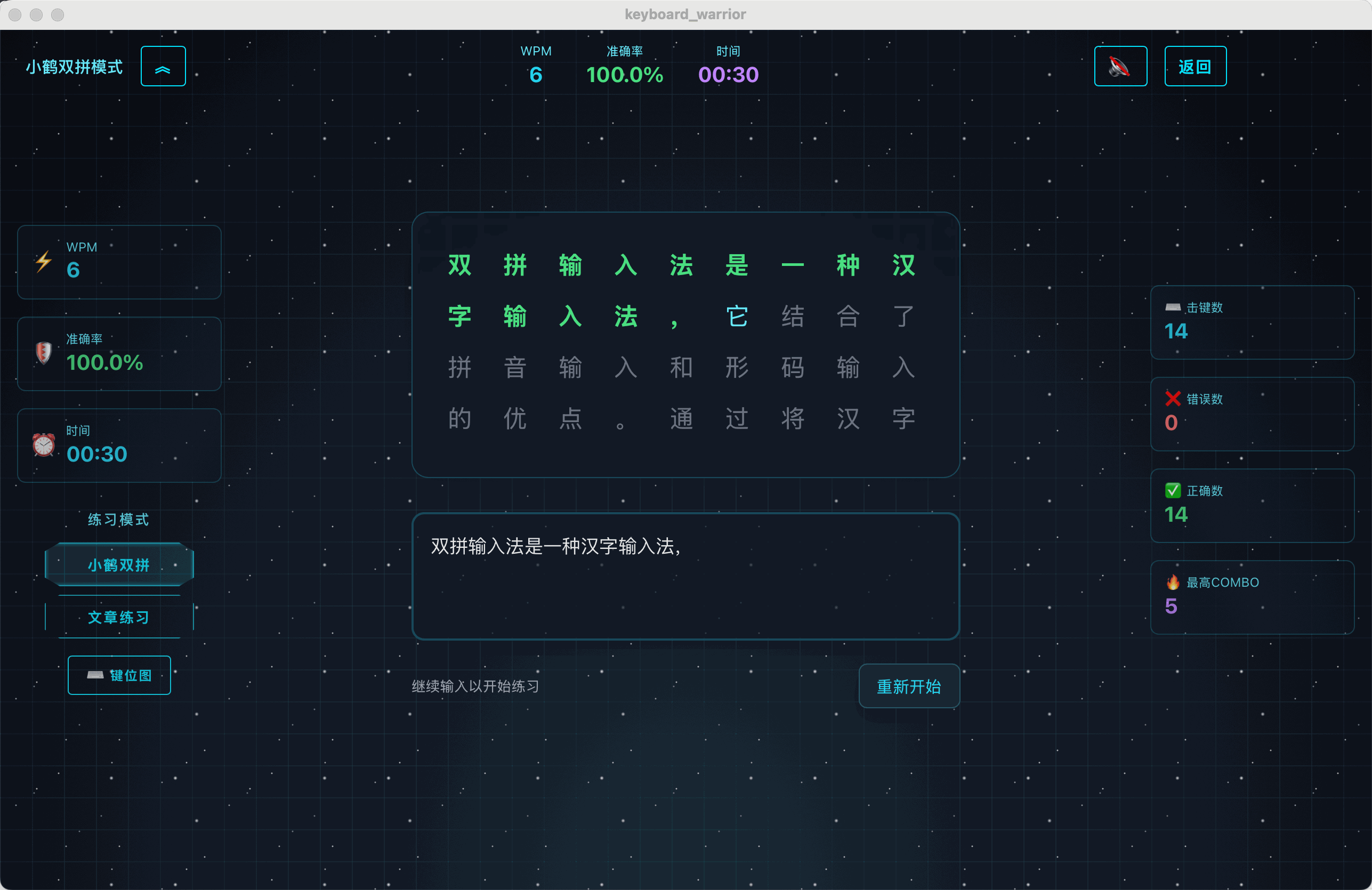This screenshot has height=890, width=1372.
Task: Click the keyboard icon on the 击键数 panel
Action: click(x=1173, y=306)
